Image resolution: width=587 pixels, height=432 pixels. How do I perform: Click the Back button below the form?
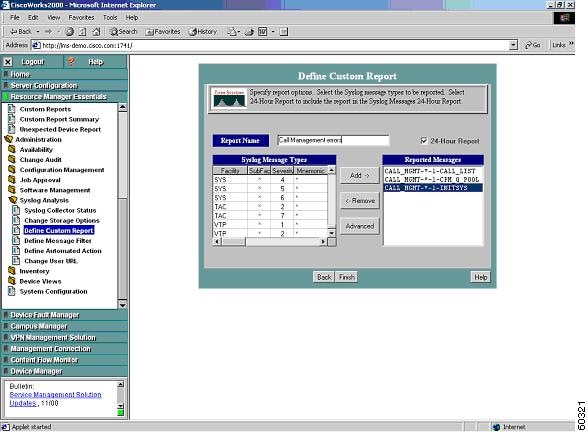(324, 277)
